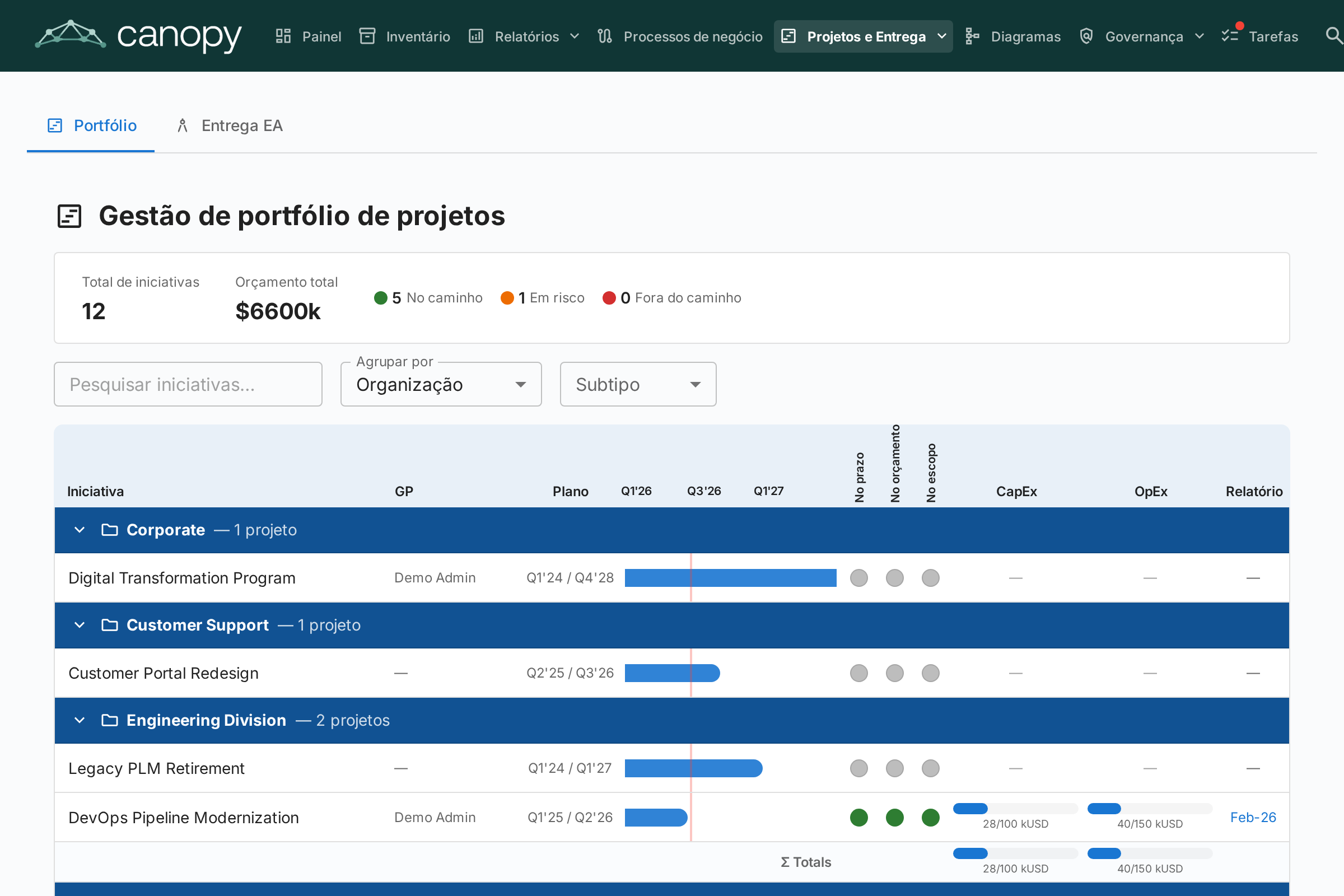Switch to the Entrega EA tab
Viewport: 1344px width, 896px height.
(x=229, y=125)
